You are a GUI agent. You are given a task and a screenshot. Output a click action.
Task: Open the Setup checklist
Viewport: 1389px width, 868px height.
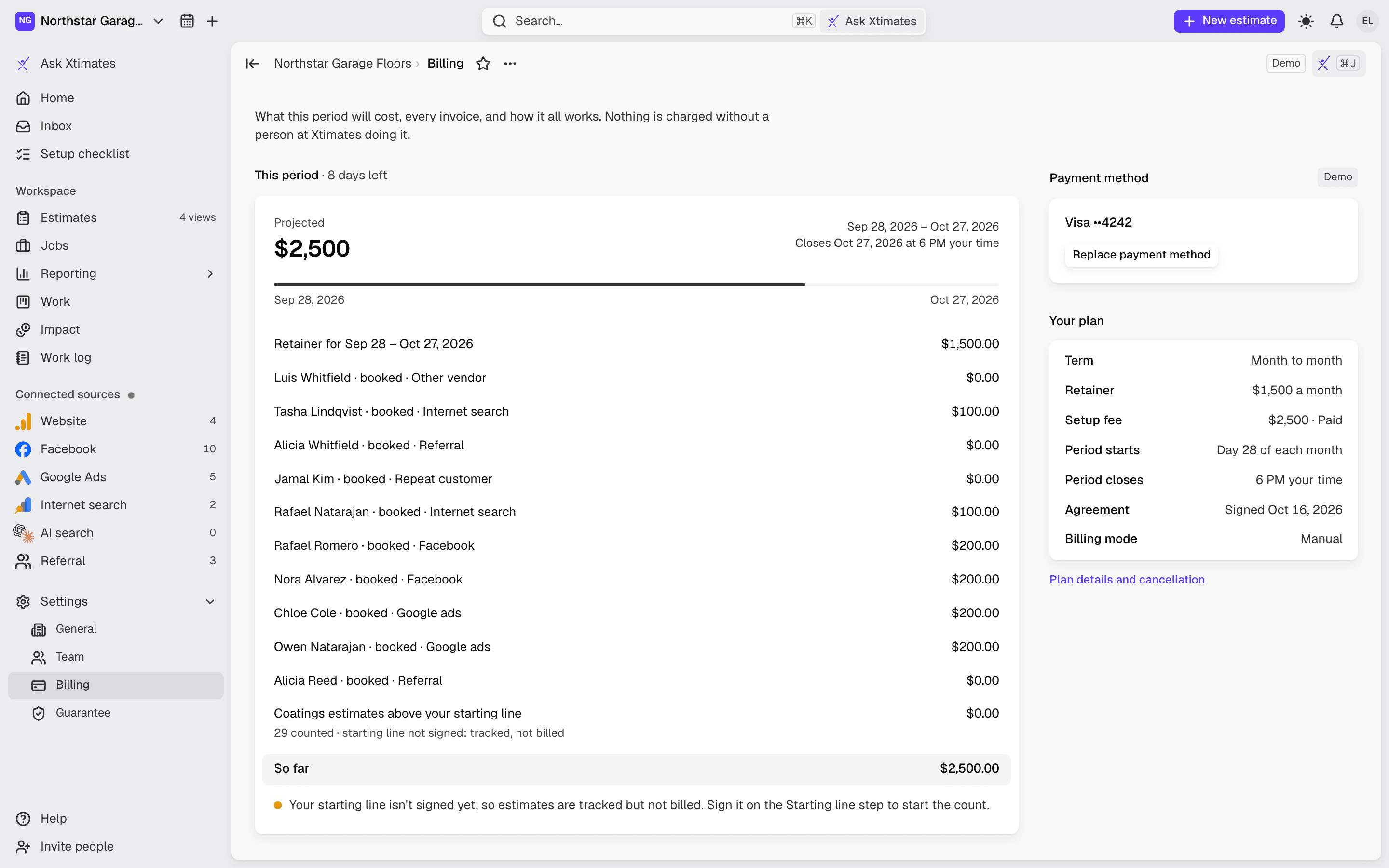[115, 154]
